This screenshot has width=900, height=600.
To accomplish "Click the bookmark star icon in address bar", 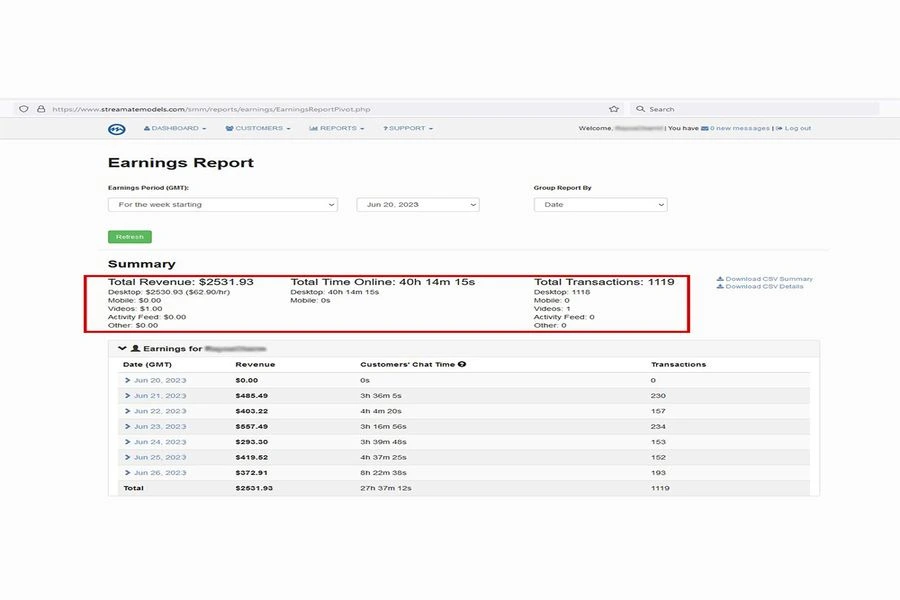I will 613,109.
